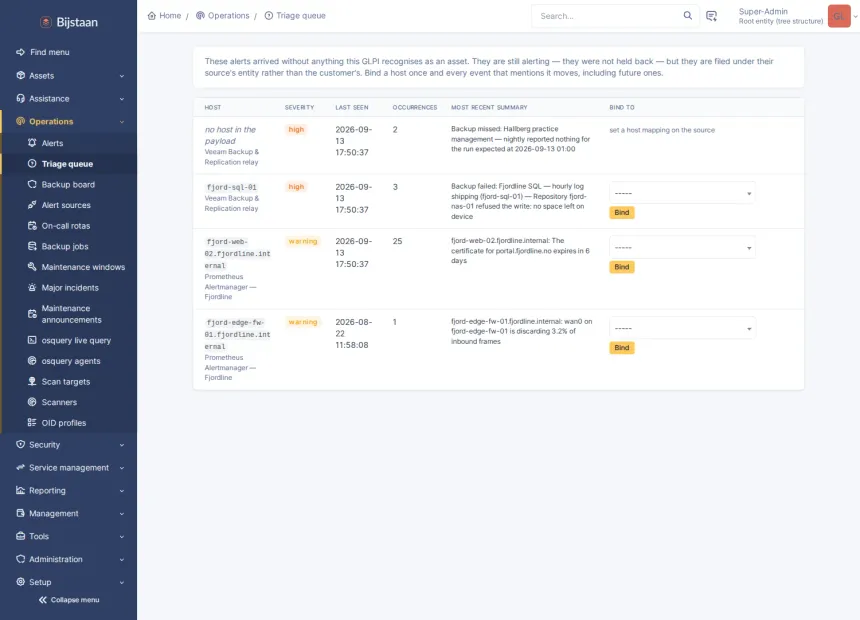This screenshot has height=620, width=860.
Task: Click the Maintenance announcements icon
Action: [32, 314]
